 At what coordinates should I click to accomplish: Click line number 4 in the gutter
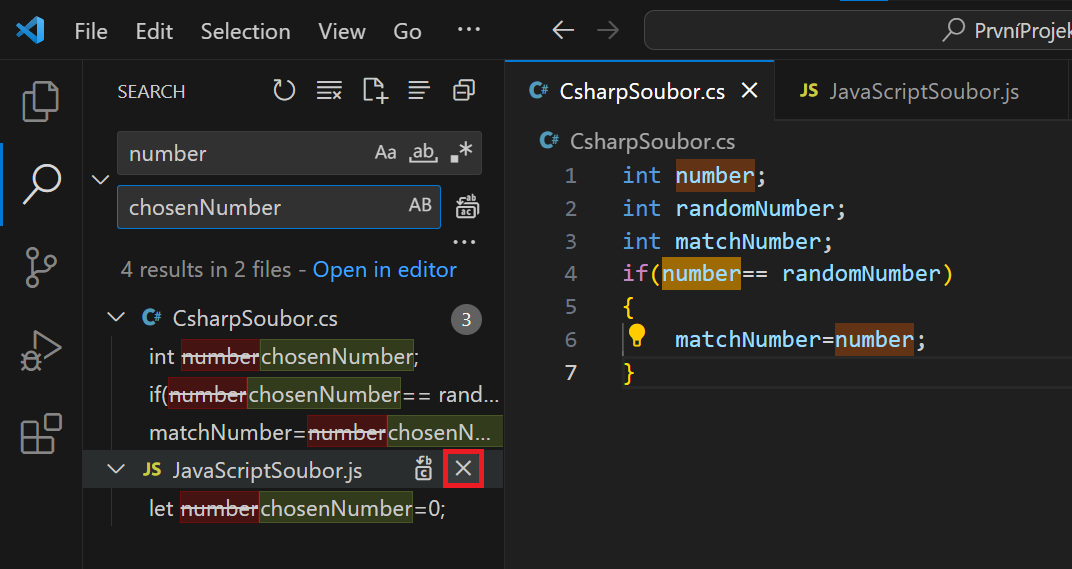tap(570, 274)
